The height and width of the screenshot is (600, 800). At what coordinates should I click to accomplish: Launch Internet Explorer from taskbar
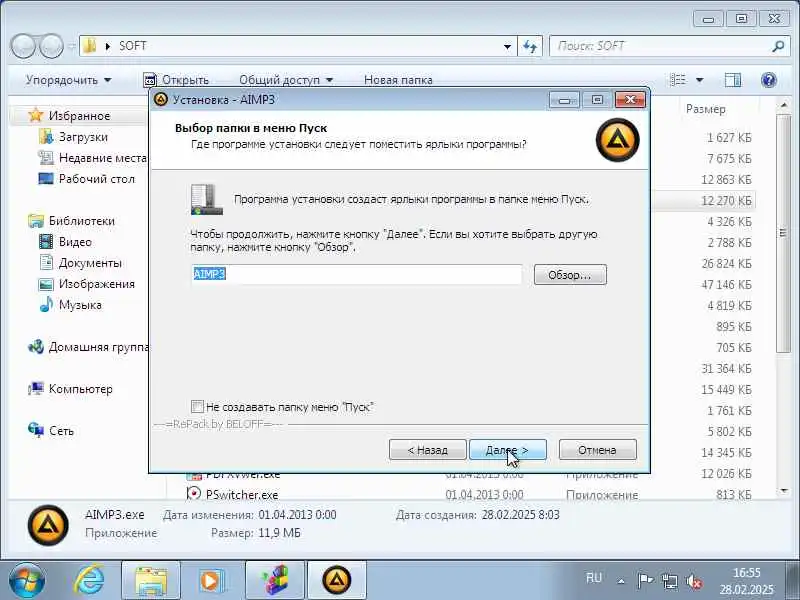pos(90,580)
